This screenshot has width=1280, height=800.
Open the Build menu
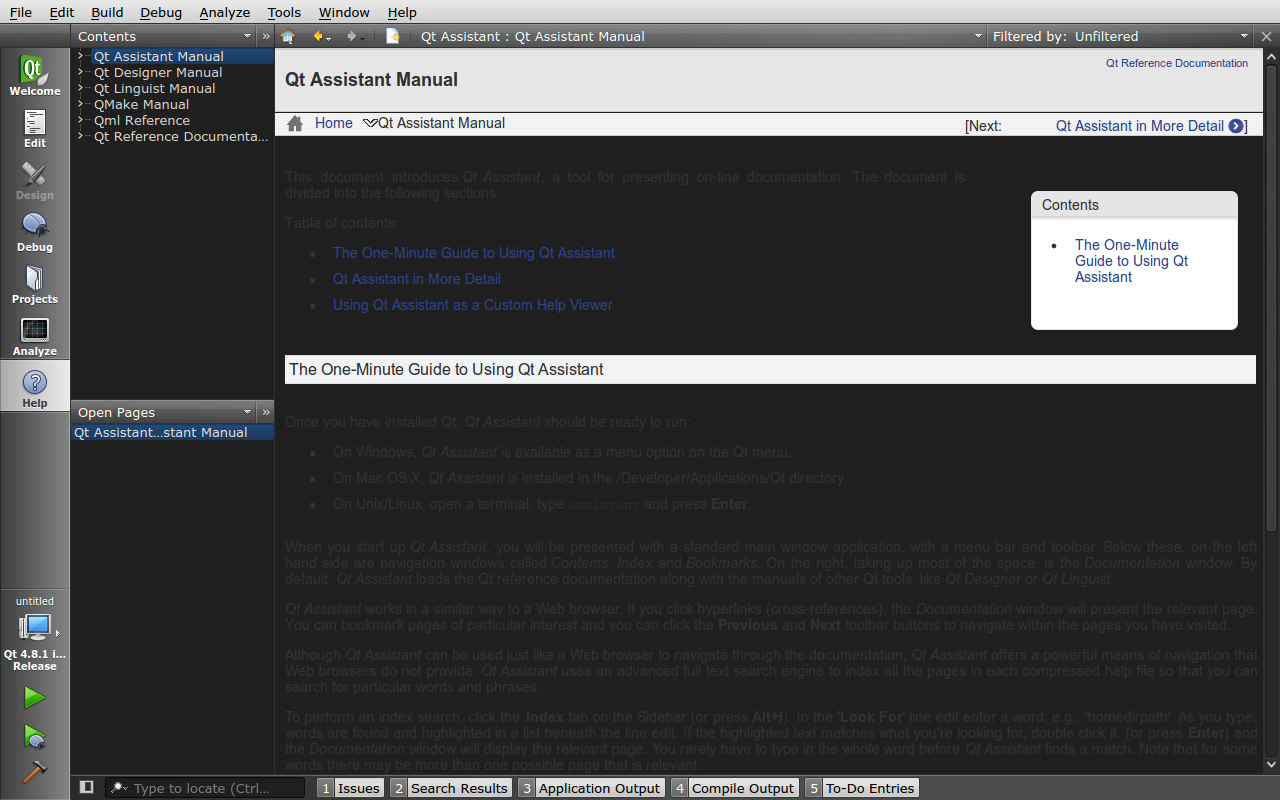click(107, 12)
